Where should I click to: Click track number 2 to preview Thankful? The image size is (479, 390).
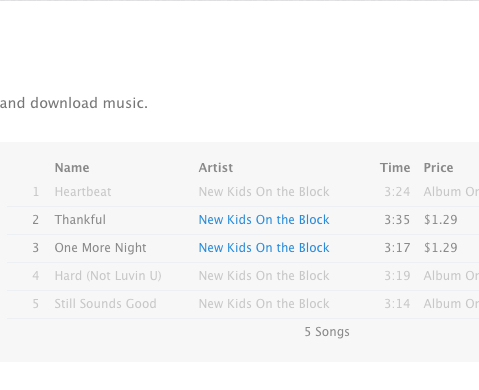coord(35,220)
